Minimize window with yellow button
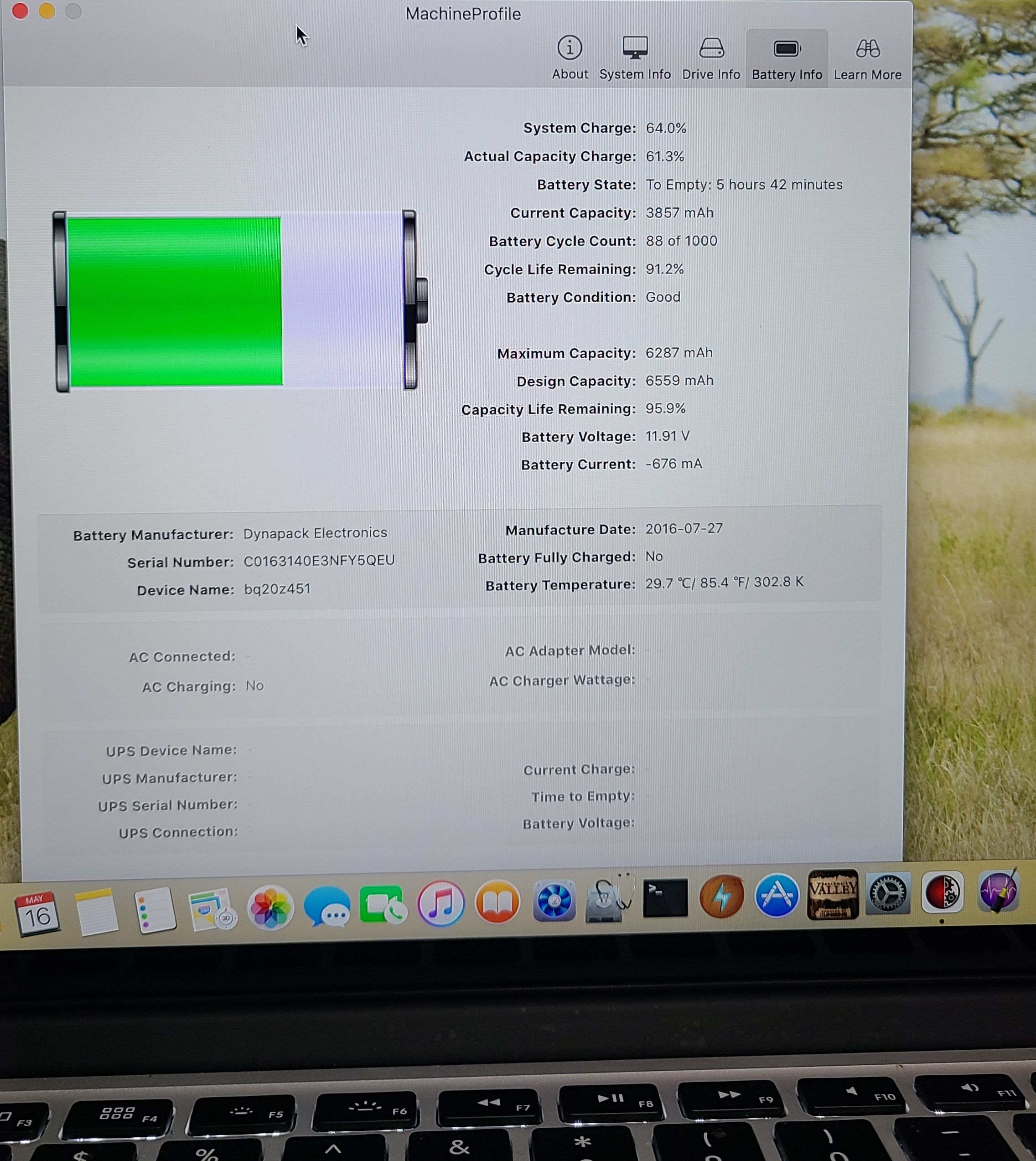The width and height of the screenshot is (1036, 1161). coord(47,11)
